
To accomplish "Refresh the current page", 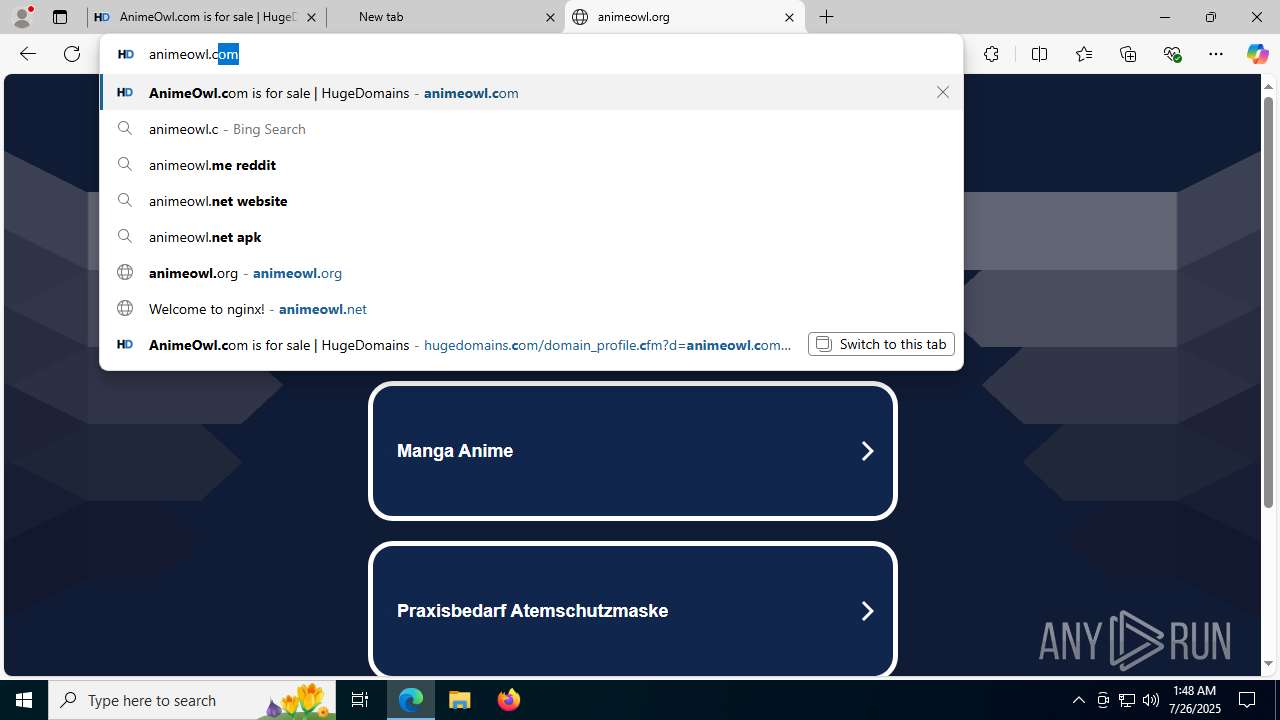I will pyautogui.click(x=72, y=54).
